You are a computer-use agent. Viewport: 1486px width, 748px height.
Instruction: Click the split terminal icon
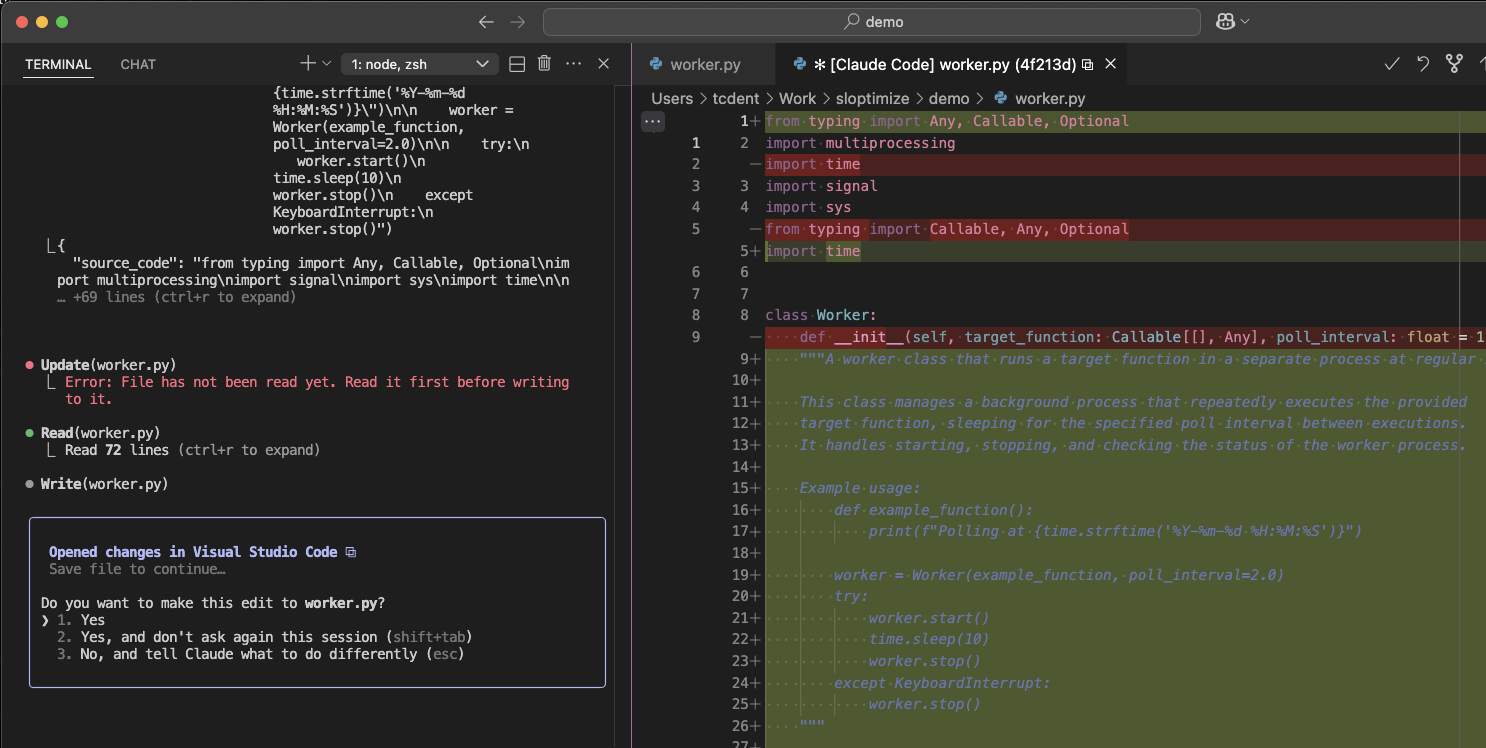[x=517, y=64]
